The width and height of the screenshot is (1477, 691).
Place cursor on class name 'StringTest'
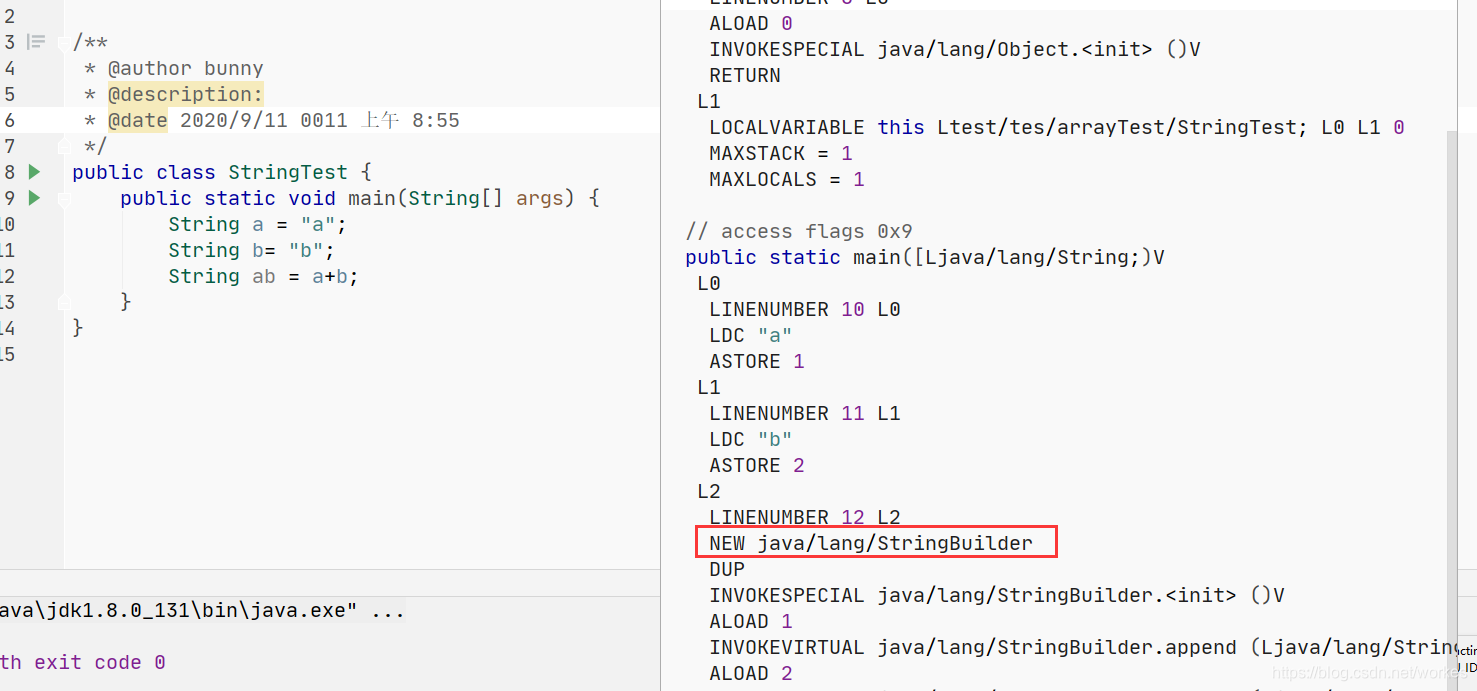288,172
